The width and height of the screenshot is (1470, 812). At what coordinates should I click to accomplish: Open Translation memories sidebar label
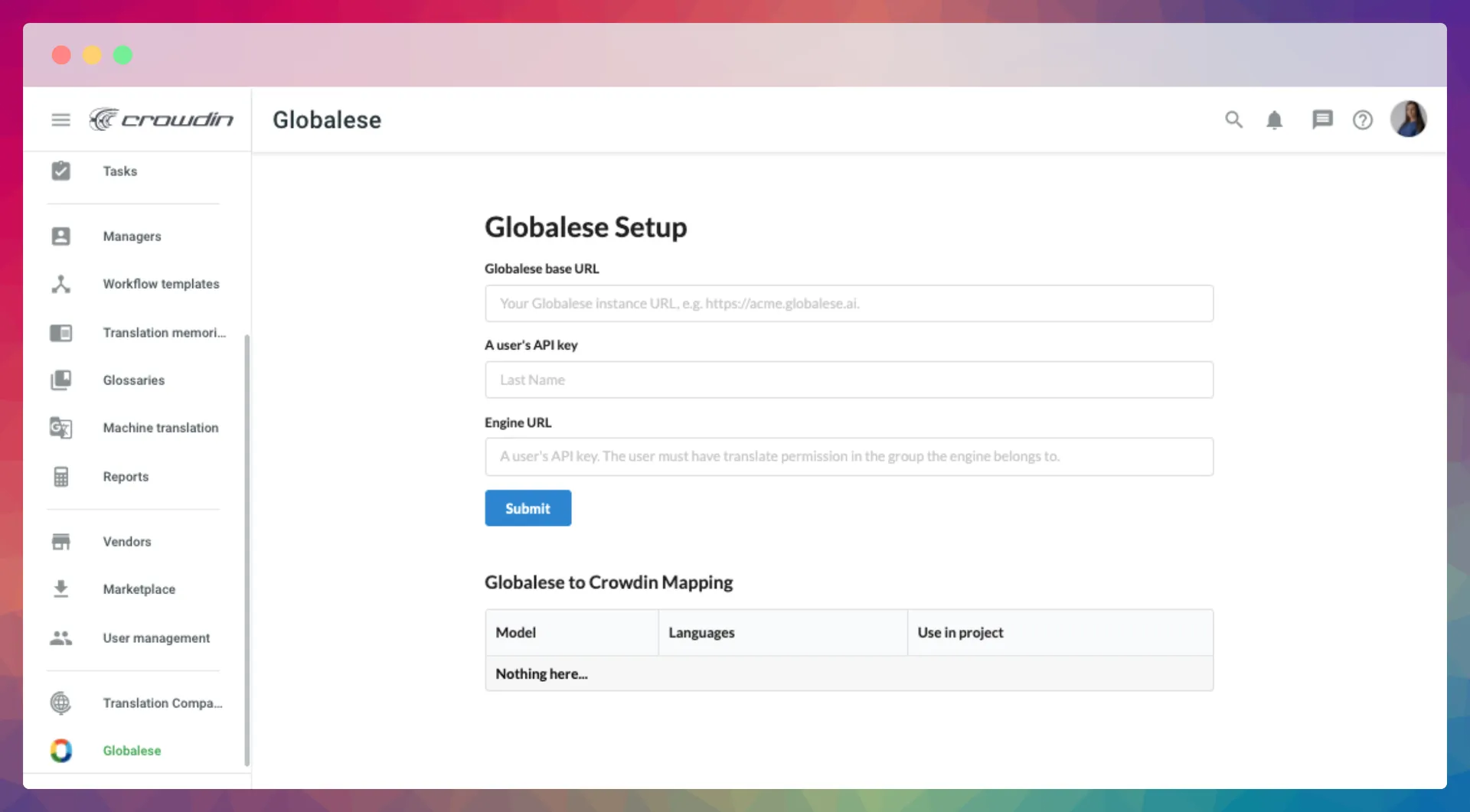[165, 333]
